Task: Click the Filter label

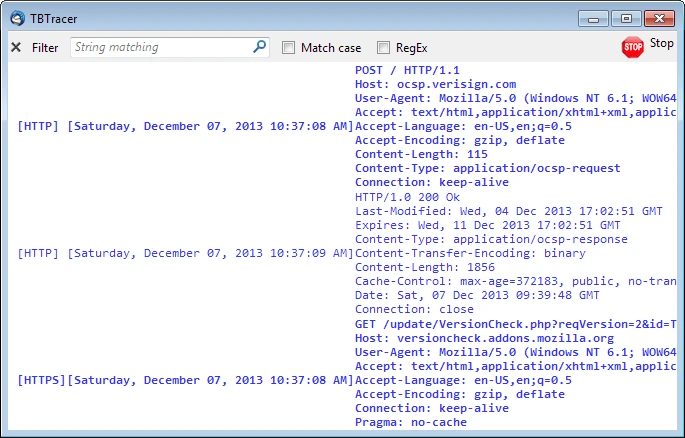Action: tap(45, 47)
